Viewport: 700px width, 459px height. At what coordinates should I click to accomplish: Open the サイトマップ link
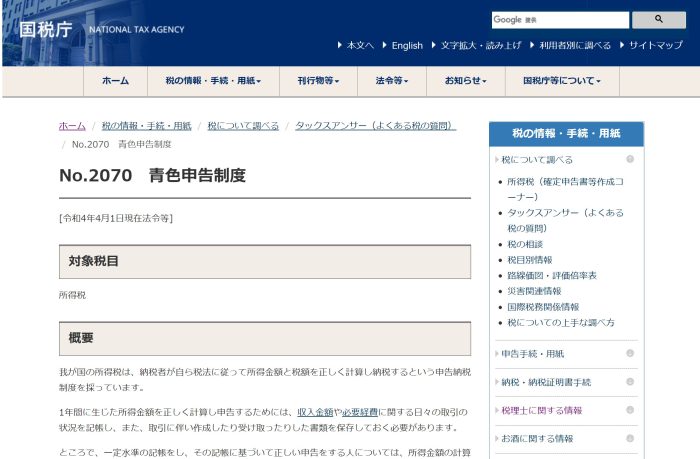click(x=656, y=45)
